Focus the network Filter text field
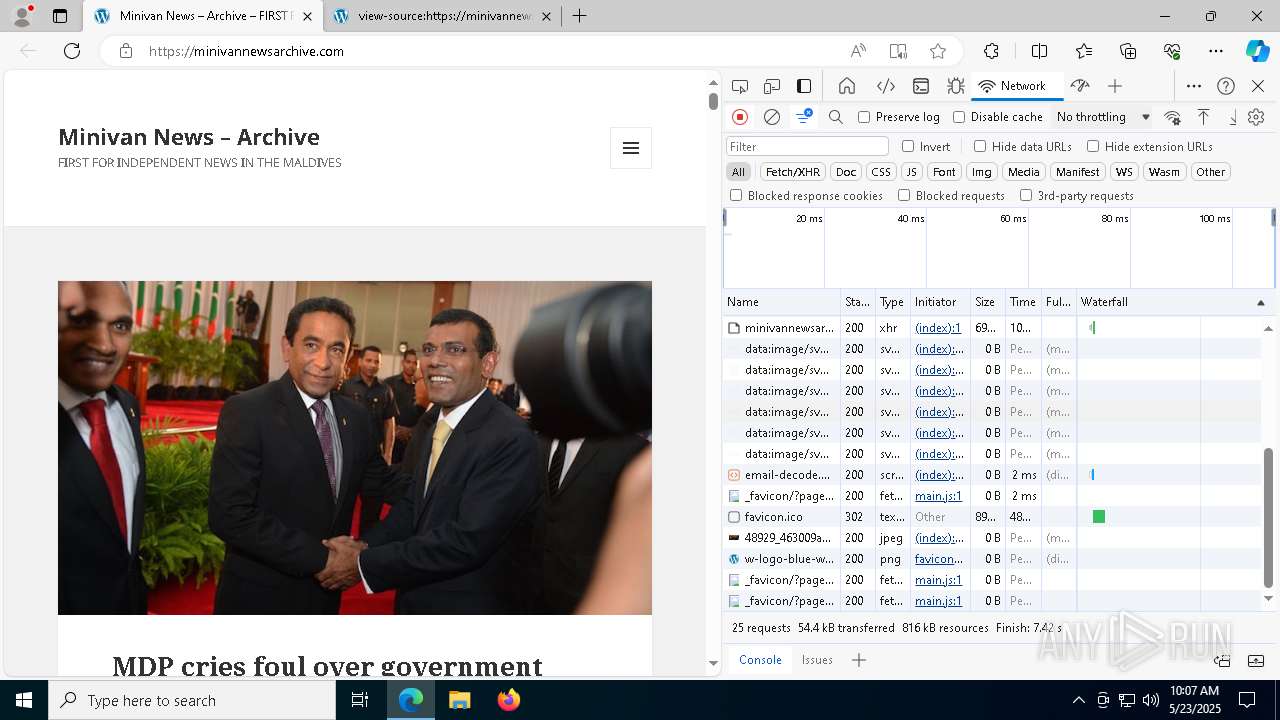 click(807, 146)
